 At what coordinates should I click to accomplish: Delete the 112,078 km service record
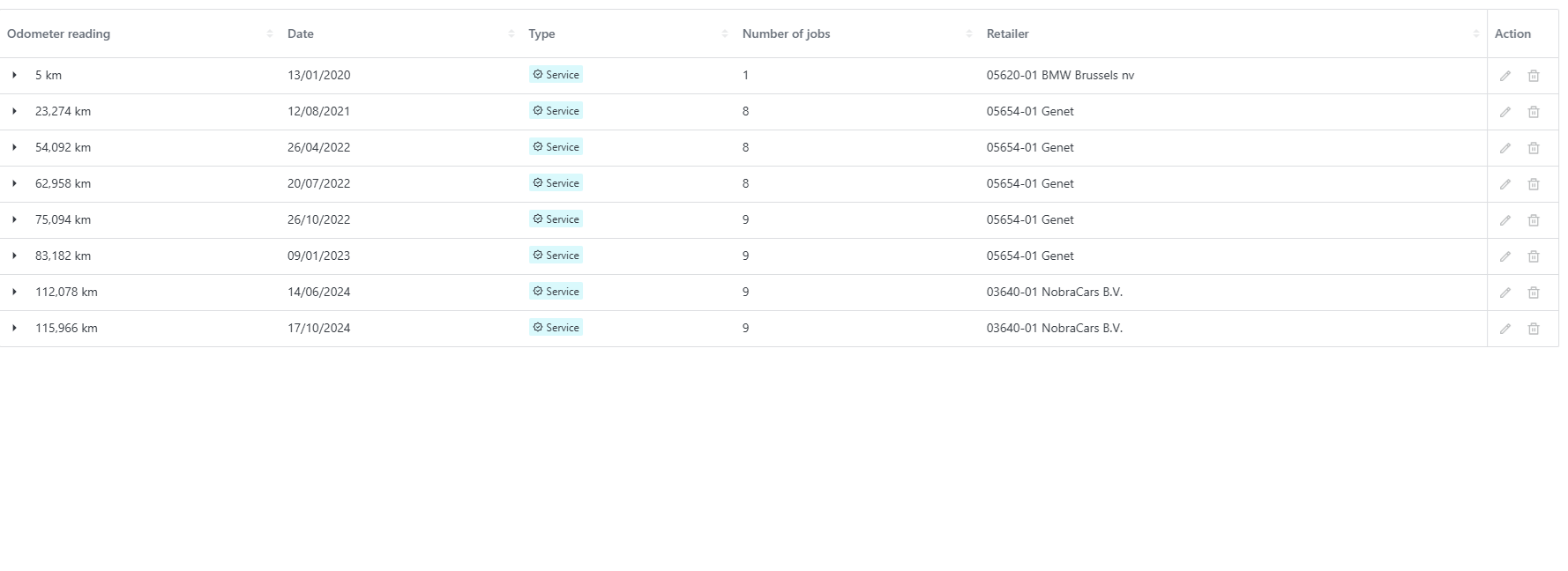(x=1534, y=293)
